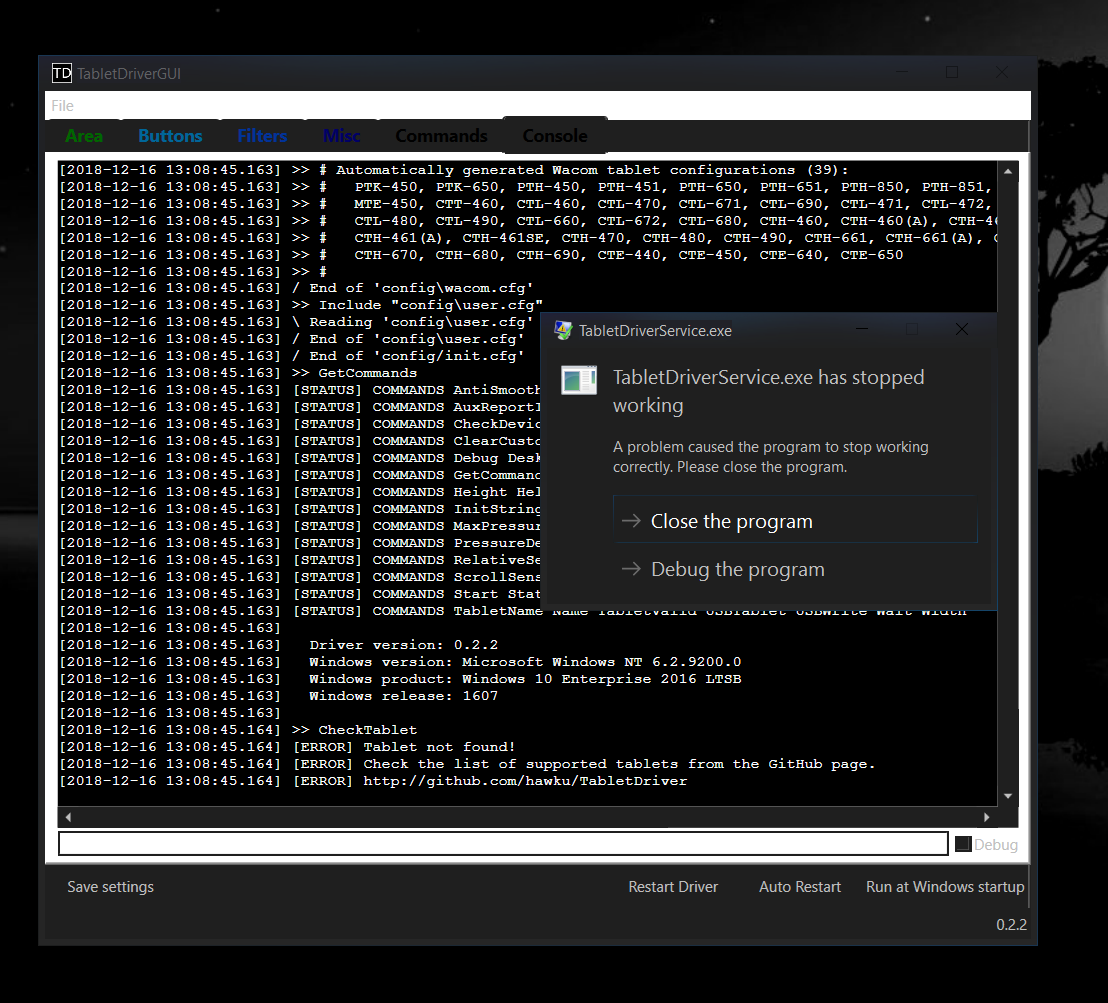This screenshot has width=1108, height=1003.
Task: Click the arrow icon beside Close the program
Action: [630, 521]
